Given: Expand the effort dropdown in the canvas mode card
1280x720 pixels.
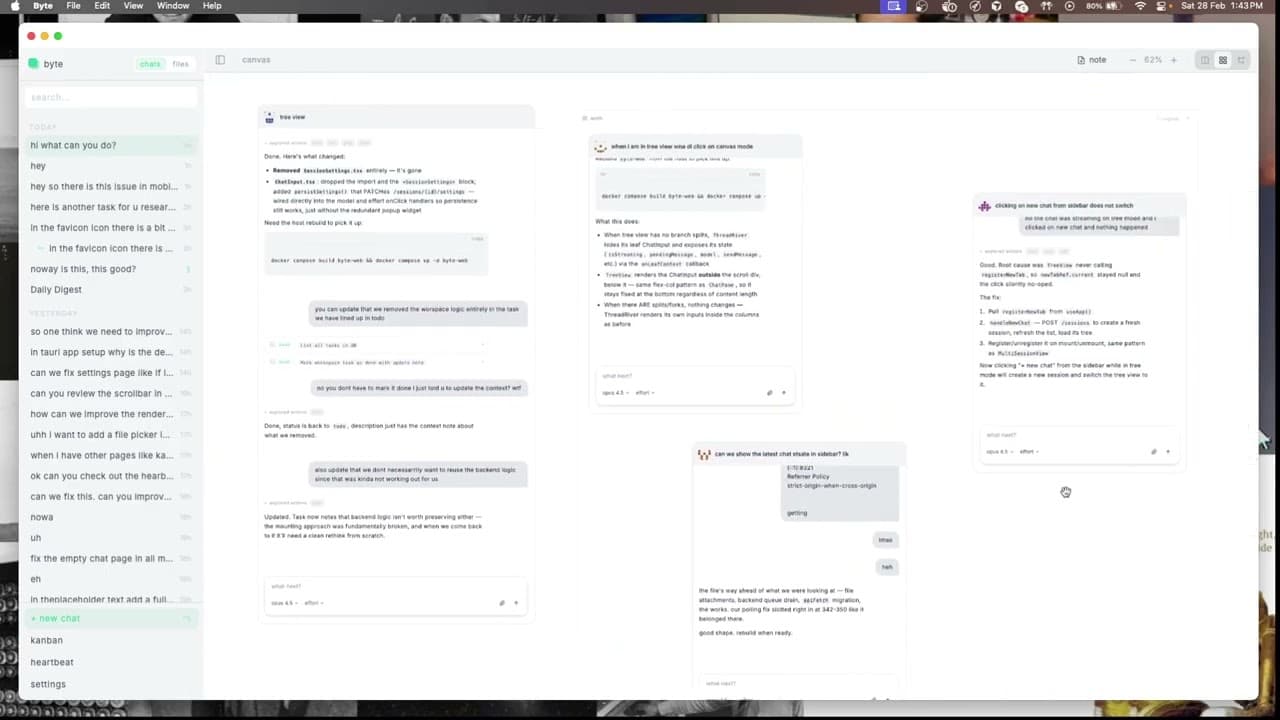Looking at the screenshot, I should pyautogui.click(x=645, y=393).
